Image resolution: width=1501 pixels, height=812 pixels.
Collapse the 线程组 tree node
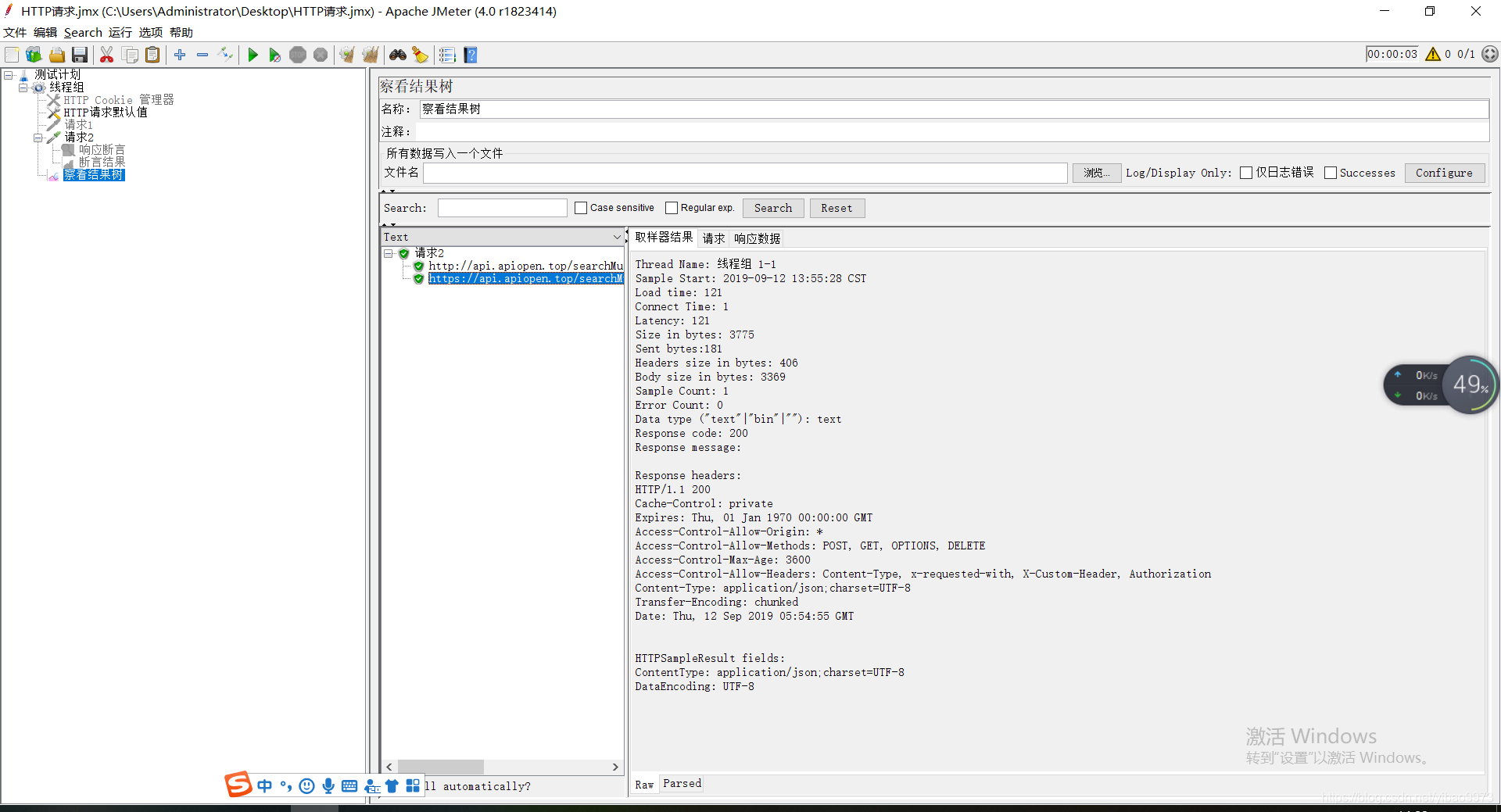click(x=23, y=88)
